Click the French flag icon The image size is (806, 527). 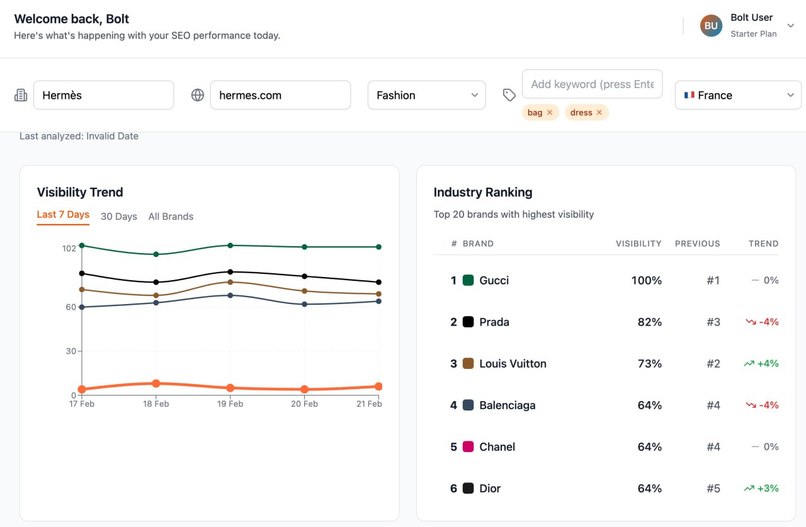[689, 95]
